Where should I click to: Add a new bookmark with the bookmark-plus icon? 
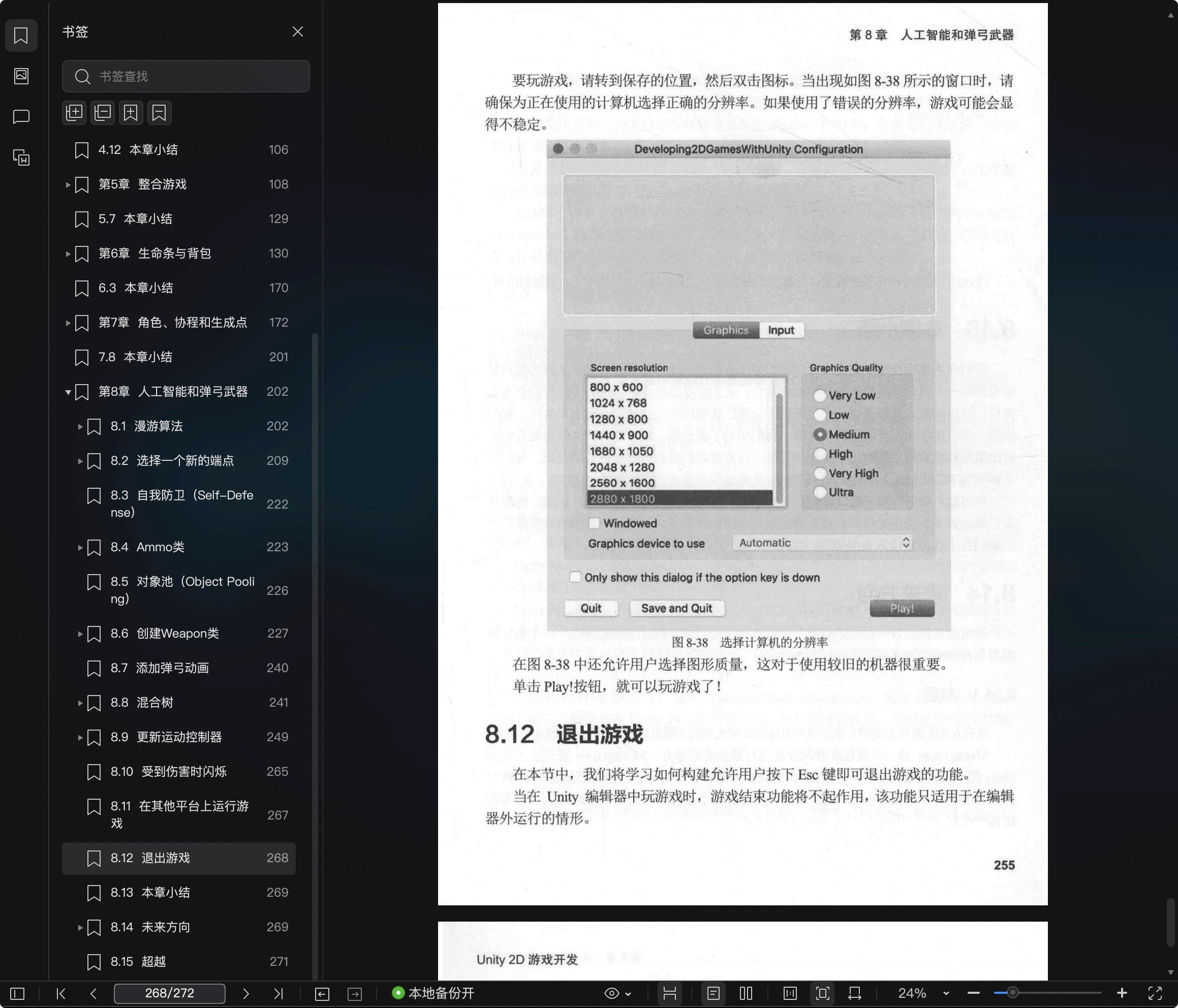[x=131, y=113]
